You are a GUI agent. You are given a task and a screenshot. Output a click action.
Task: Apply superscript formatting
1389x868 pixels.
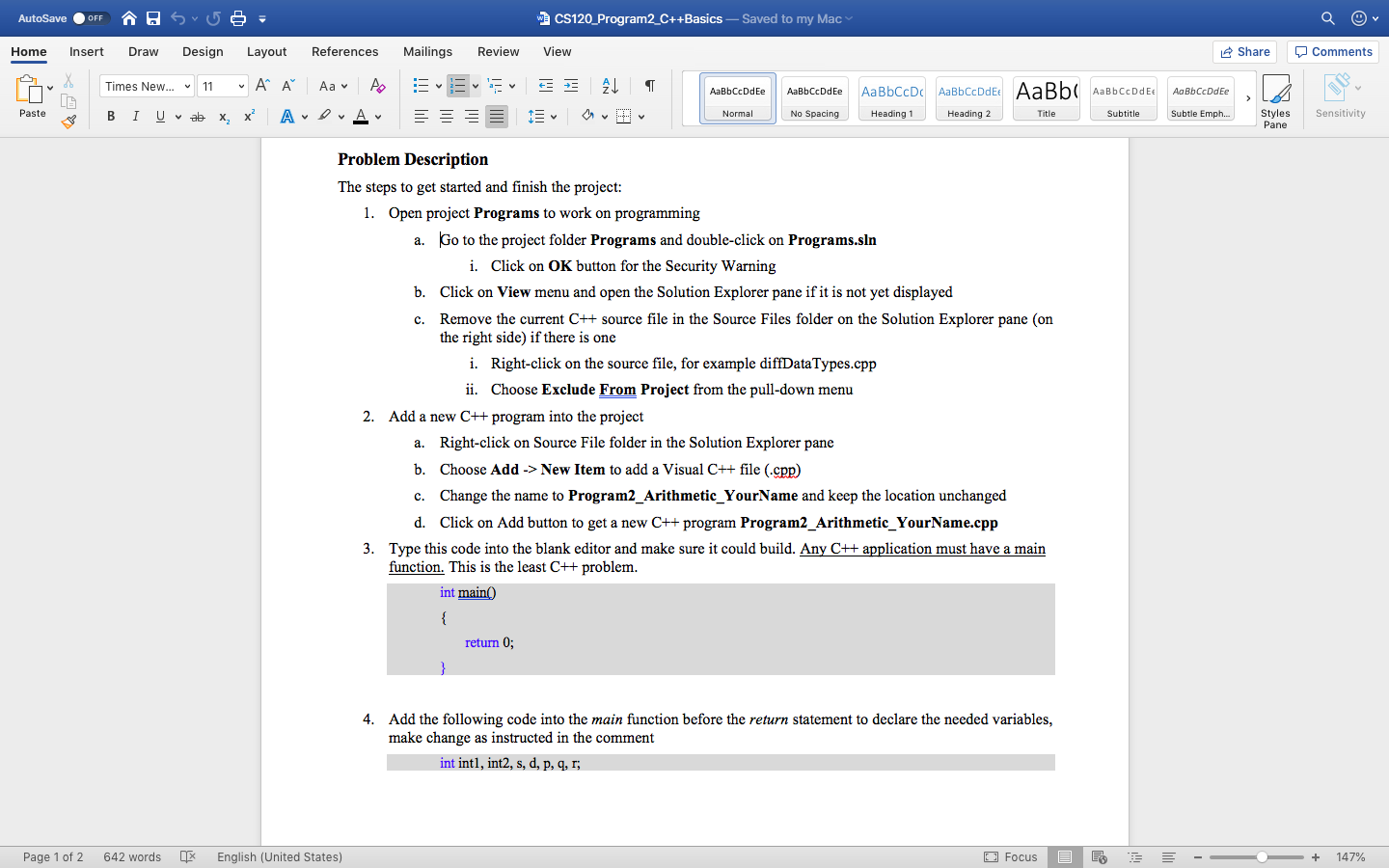(x=248, y=116)
